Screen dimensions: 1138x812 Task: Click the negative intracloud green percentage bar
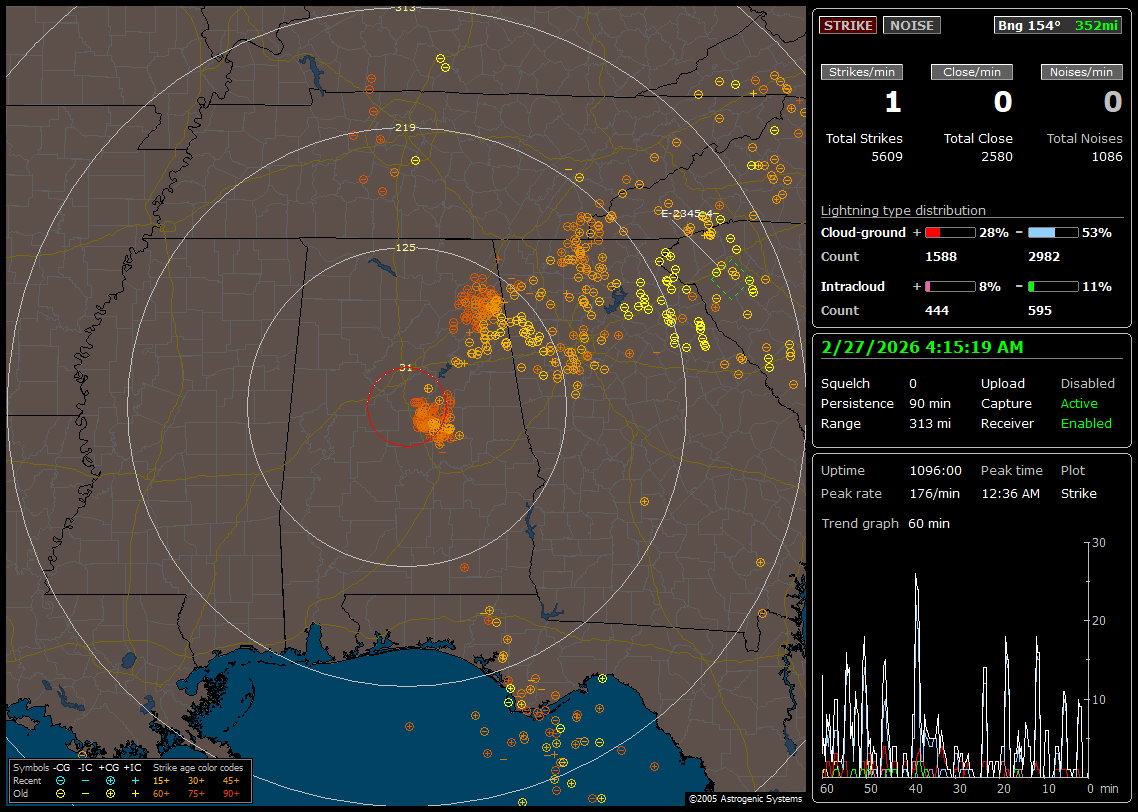pyautogui.click(x=1053, y=286)
